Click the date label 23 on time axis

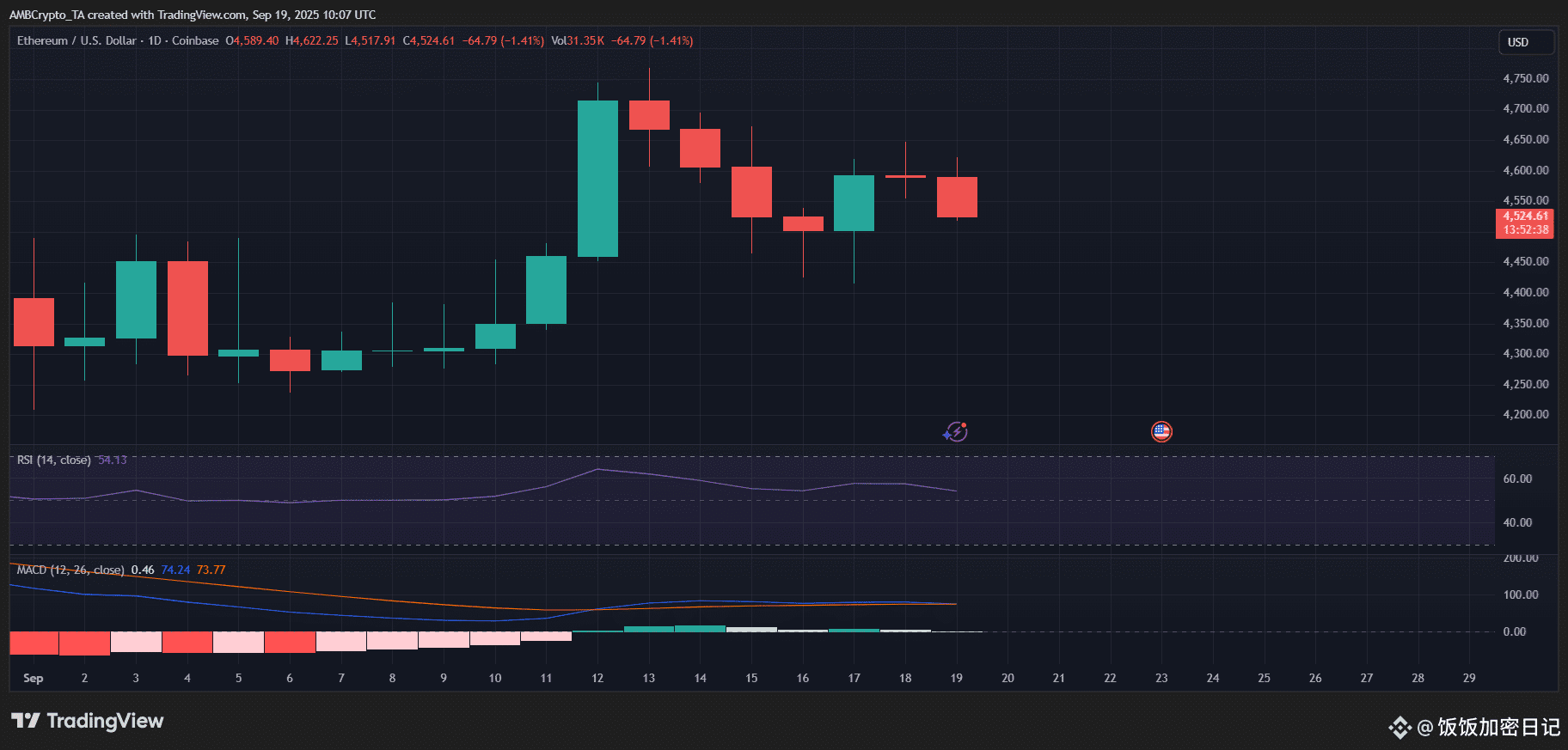pos(1161,678)
